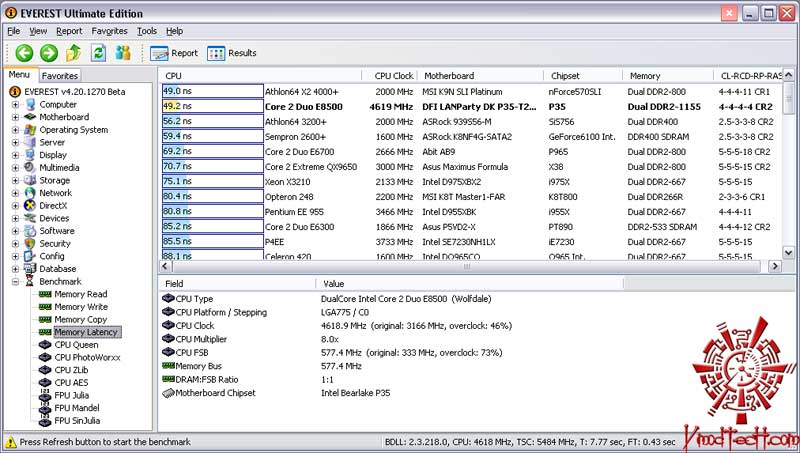Open the File menu
Viewport: 800px width, 453px height.
[14, 31]
